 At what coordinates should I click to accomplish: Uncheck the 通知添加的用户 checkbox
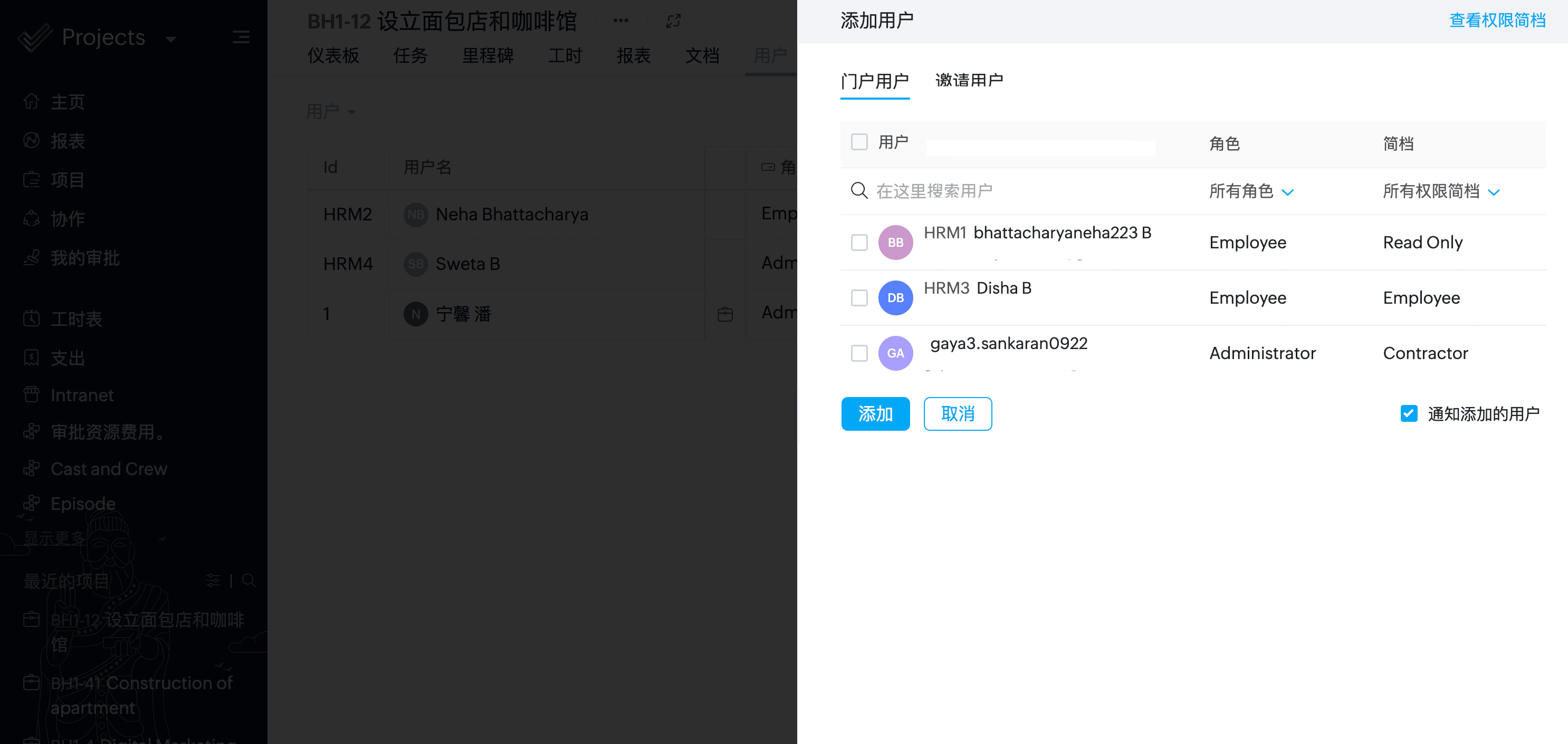[x=1409, y=414]
